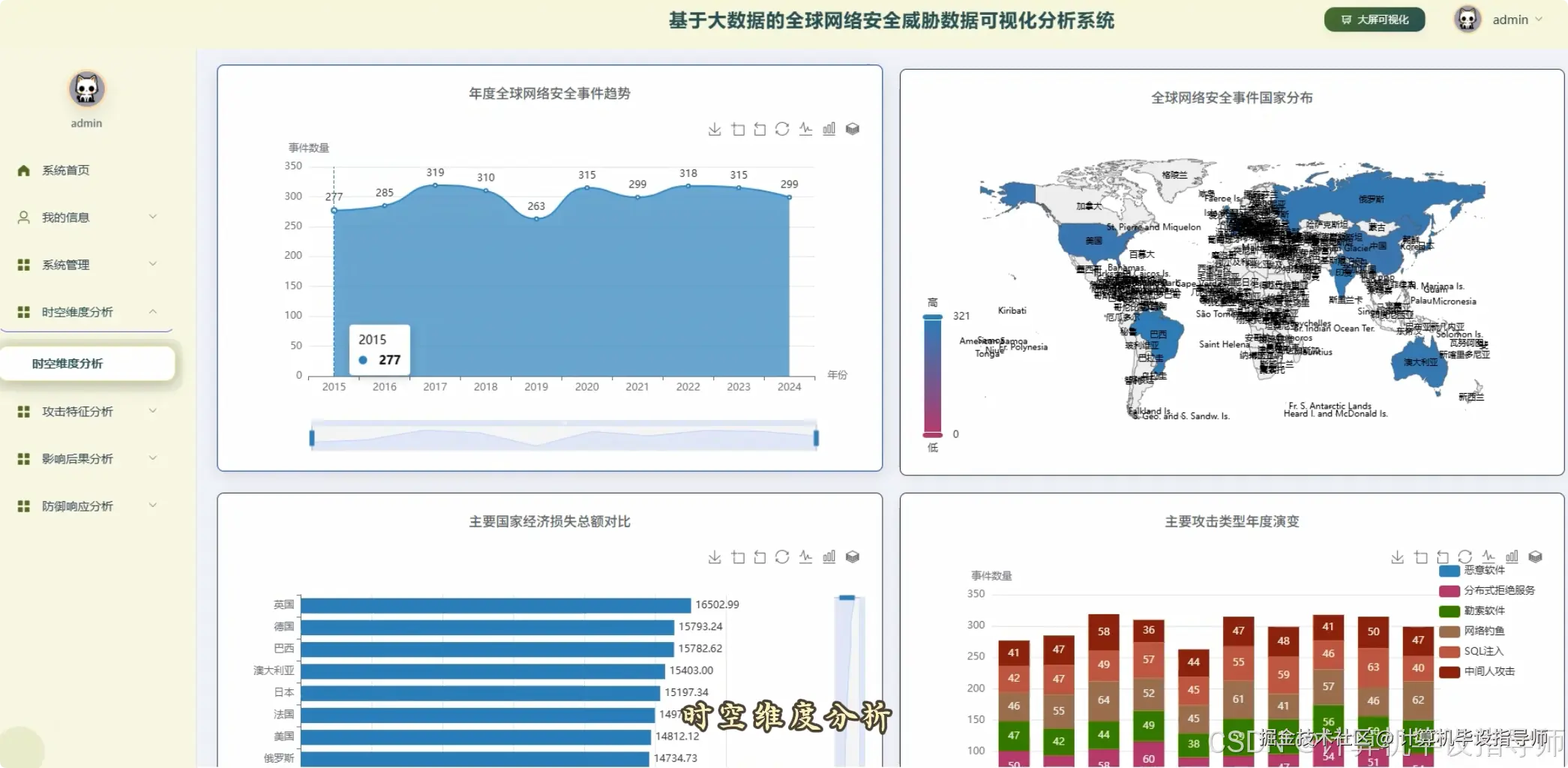1568x768 pixels.
Task: Switch attack type chart to bar view
Action: [x=1512, y=556]
